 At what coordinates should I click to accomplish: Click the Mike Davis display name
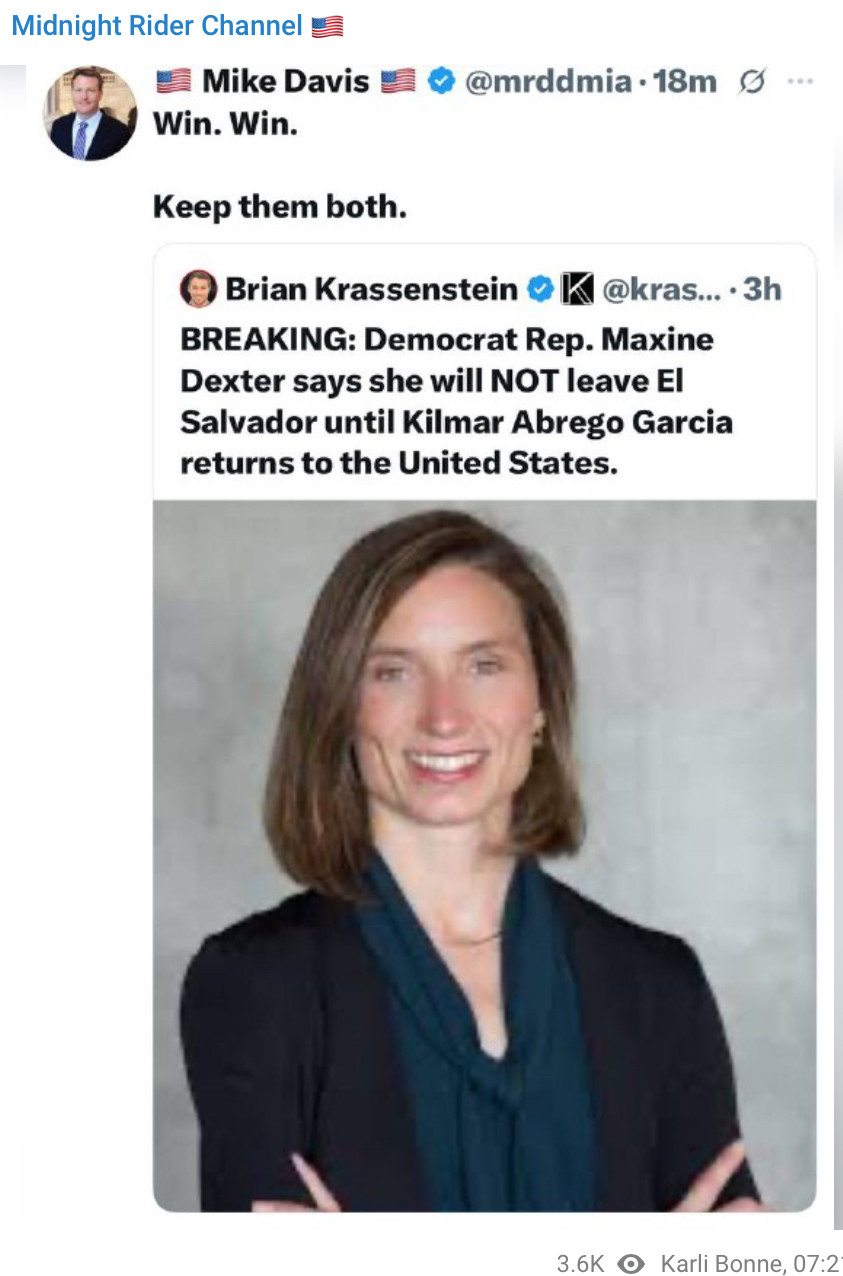click(285, 82)
